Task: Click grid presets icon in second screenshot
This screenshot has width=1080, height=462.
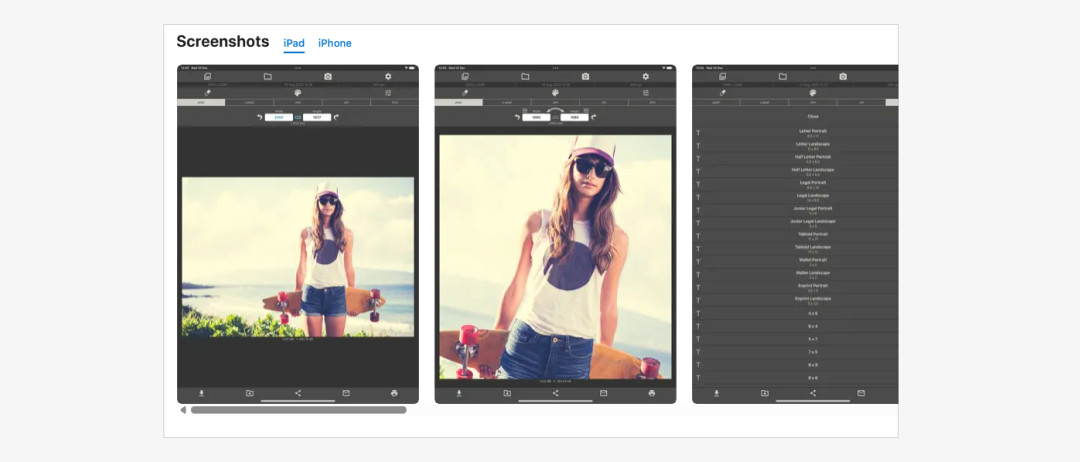Action: (645, 92)
